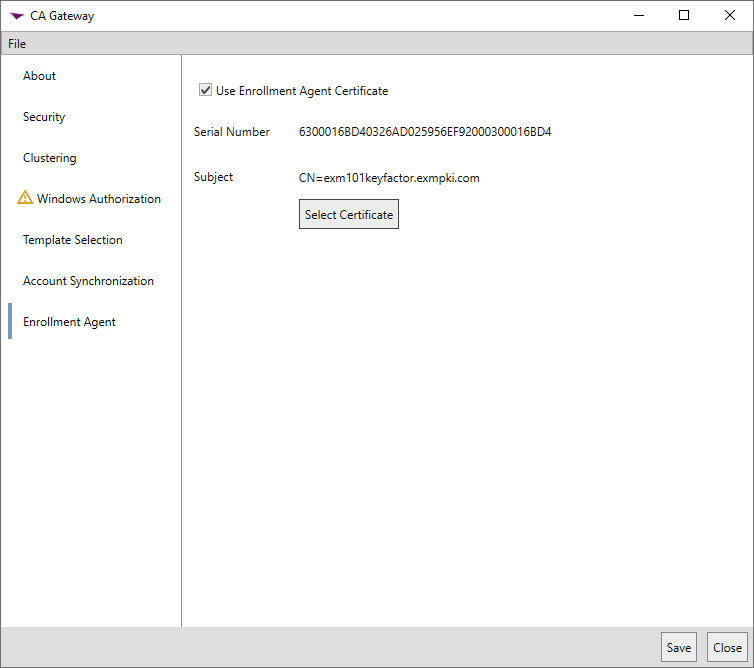
Task: Click the warning icon beside Windows Authorization
Action: pos(25,198)
